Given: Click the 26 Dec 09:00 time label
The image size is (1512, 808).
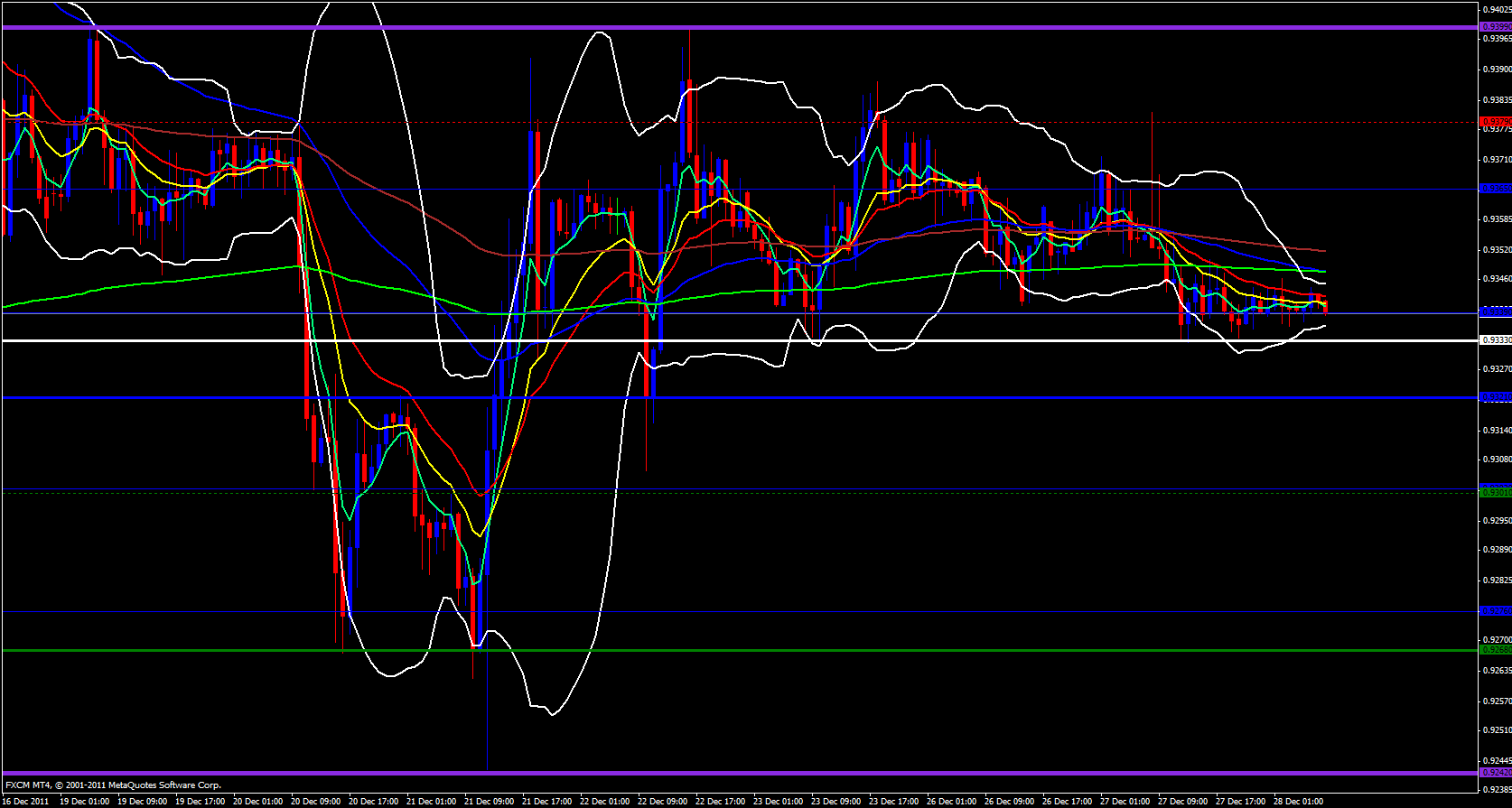Looking at the screenshot, I should [1010, 801].
